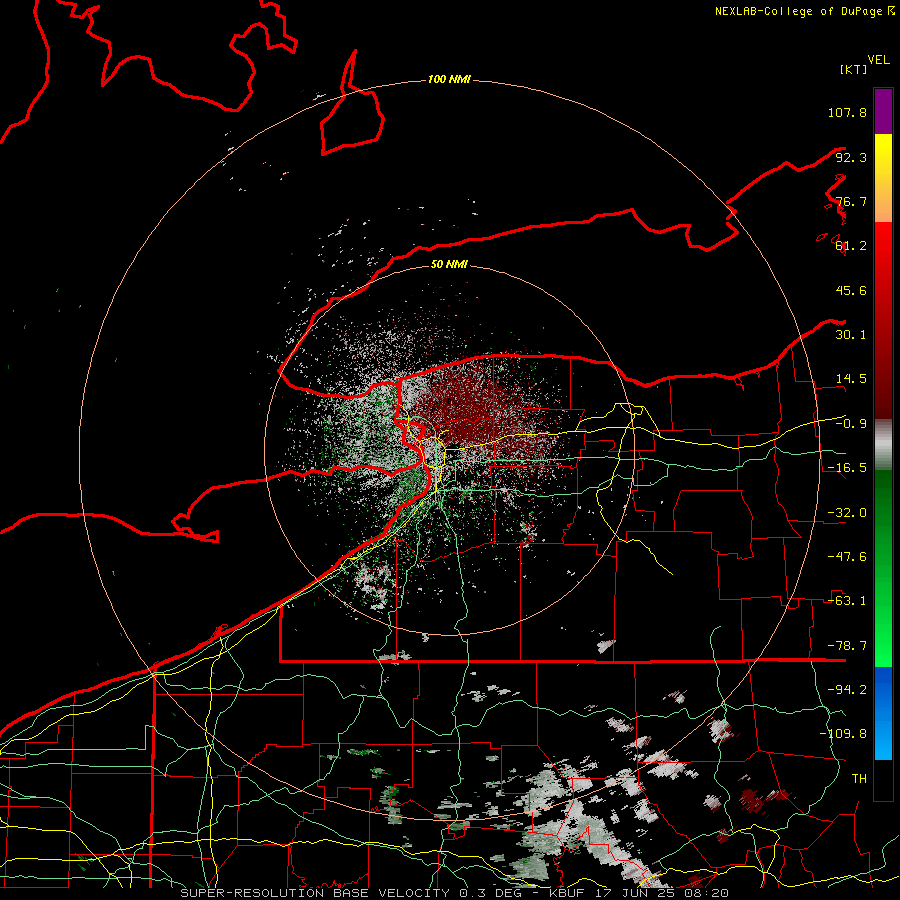Screen dimensions: 900x900
Task: Click the -32.0 legend value
Action: pyautogui.click(x=847, y=513)
